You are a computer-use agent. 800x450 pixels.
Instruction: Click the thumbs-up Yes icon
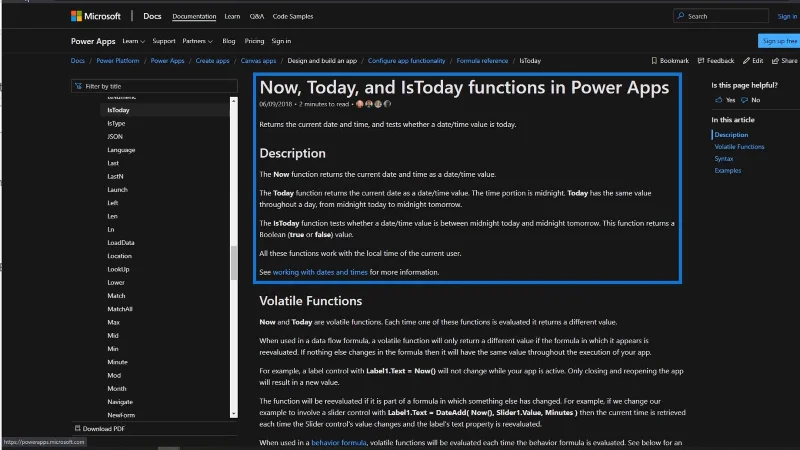[x=719, y=100]
